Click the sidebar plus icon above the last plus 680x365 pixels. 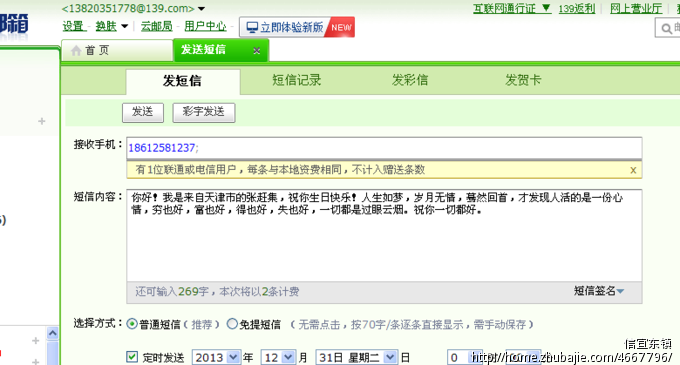coord(36,341)
